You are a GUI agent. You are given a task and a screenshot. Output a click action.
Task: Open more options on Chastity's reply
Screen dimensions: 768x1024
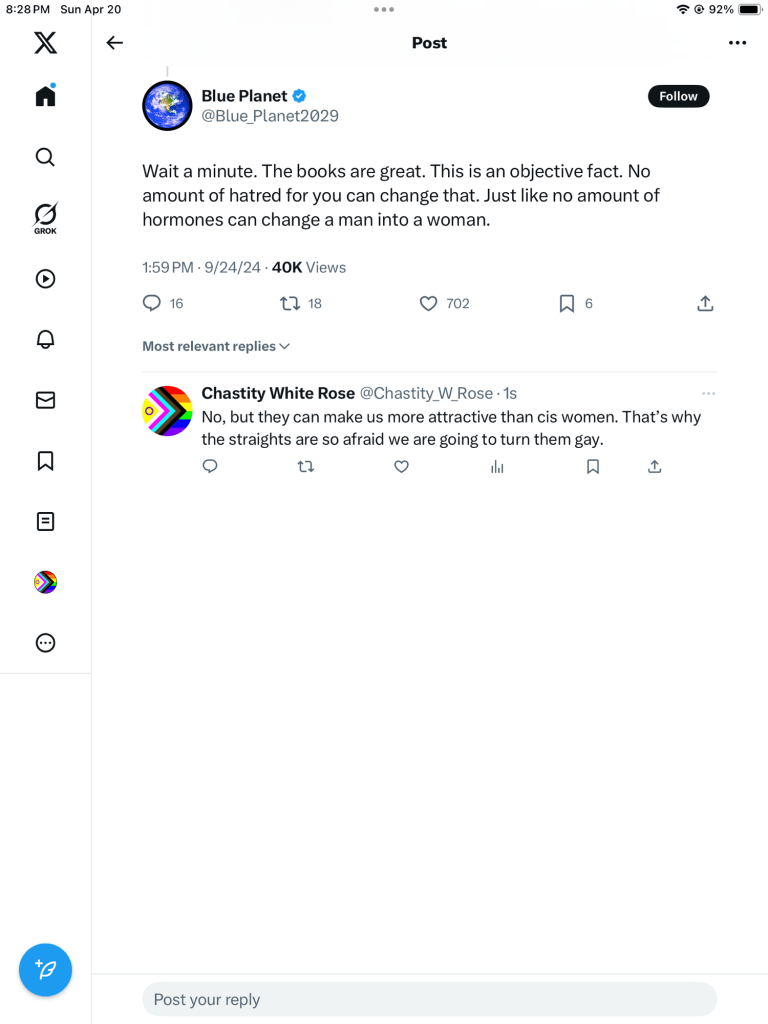[x=708, y=393]
